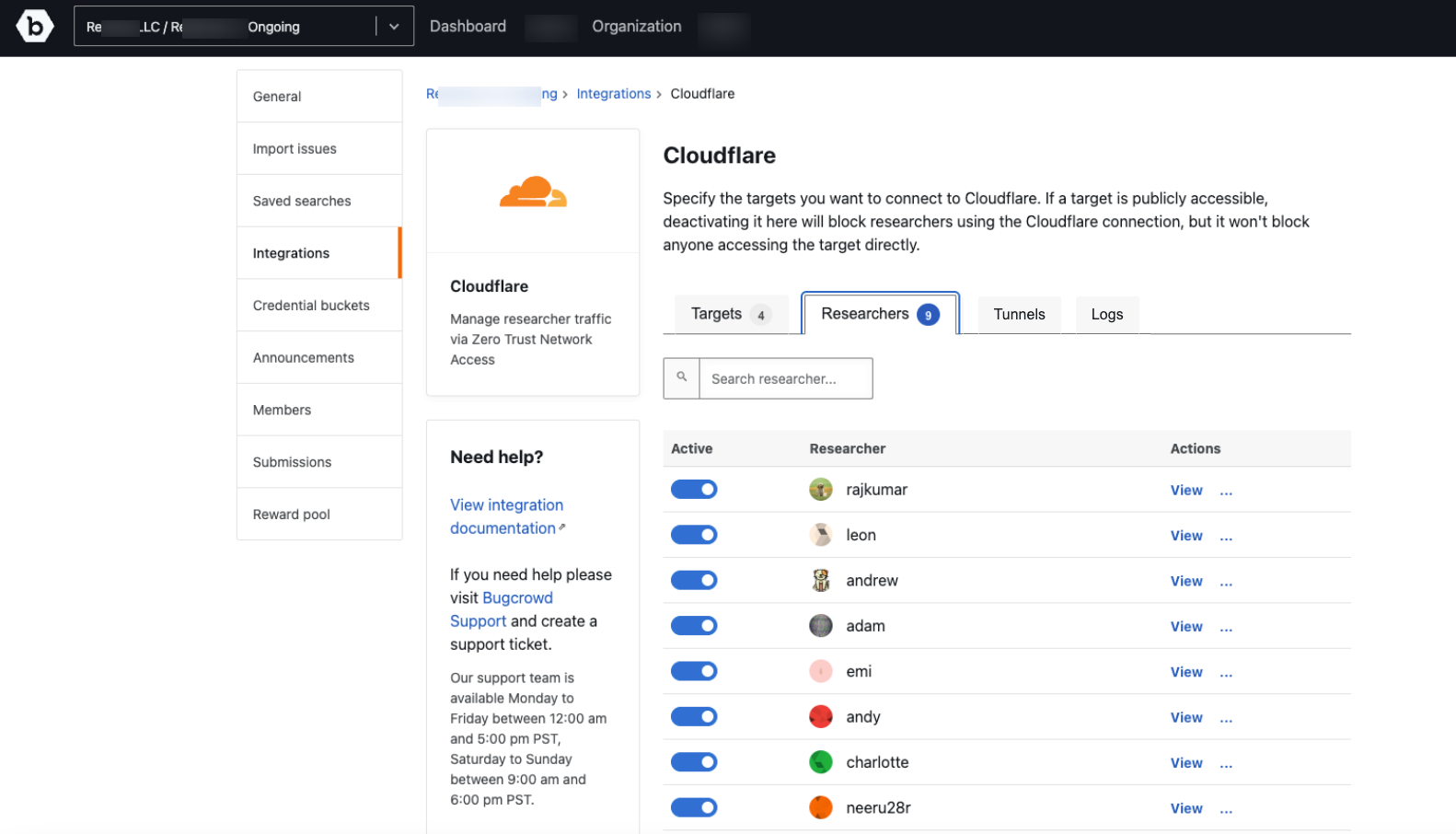Open neeru28r's avatar
The height and width of the screenshot is (834, 1456).
820,807
